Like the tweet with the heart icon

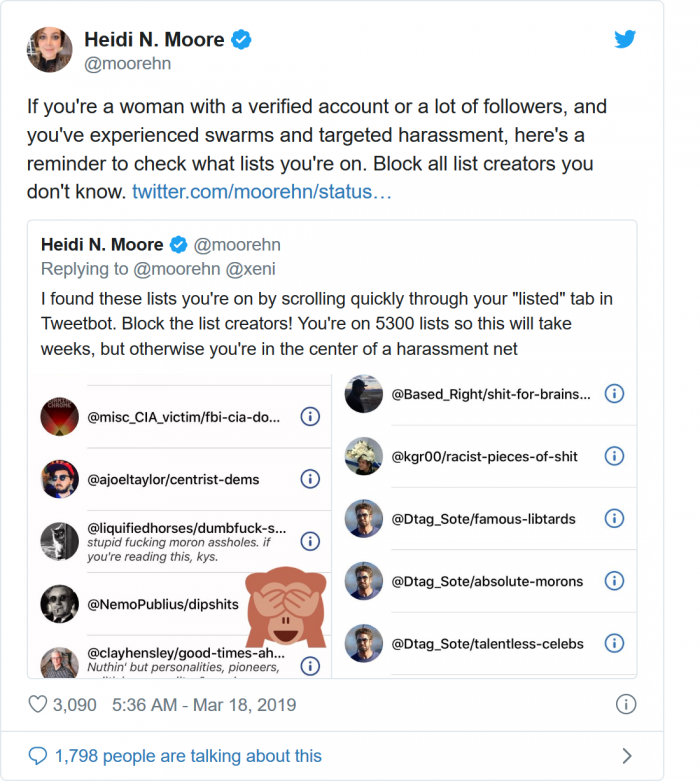pos(38,705)
